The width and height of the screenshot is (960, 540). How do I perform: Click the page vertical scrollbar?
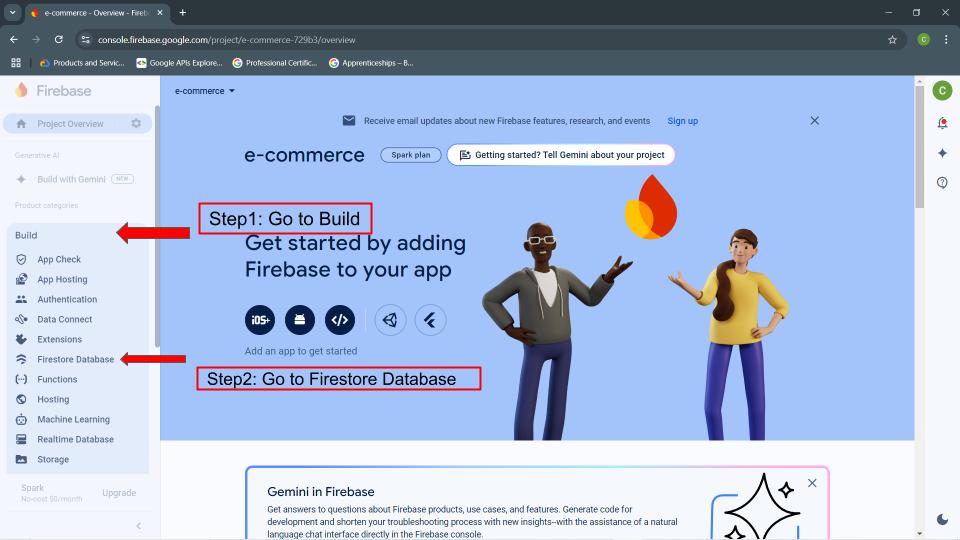point(919,146)
